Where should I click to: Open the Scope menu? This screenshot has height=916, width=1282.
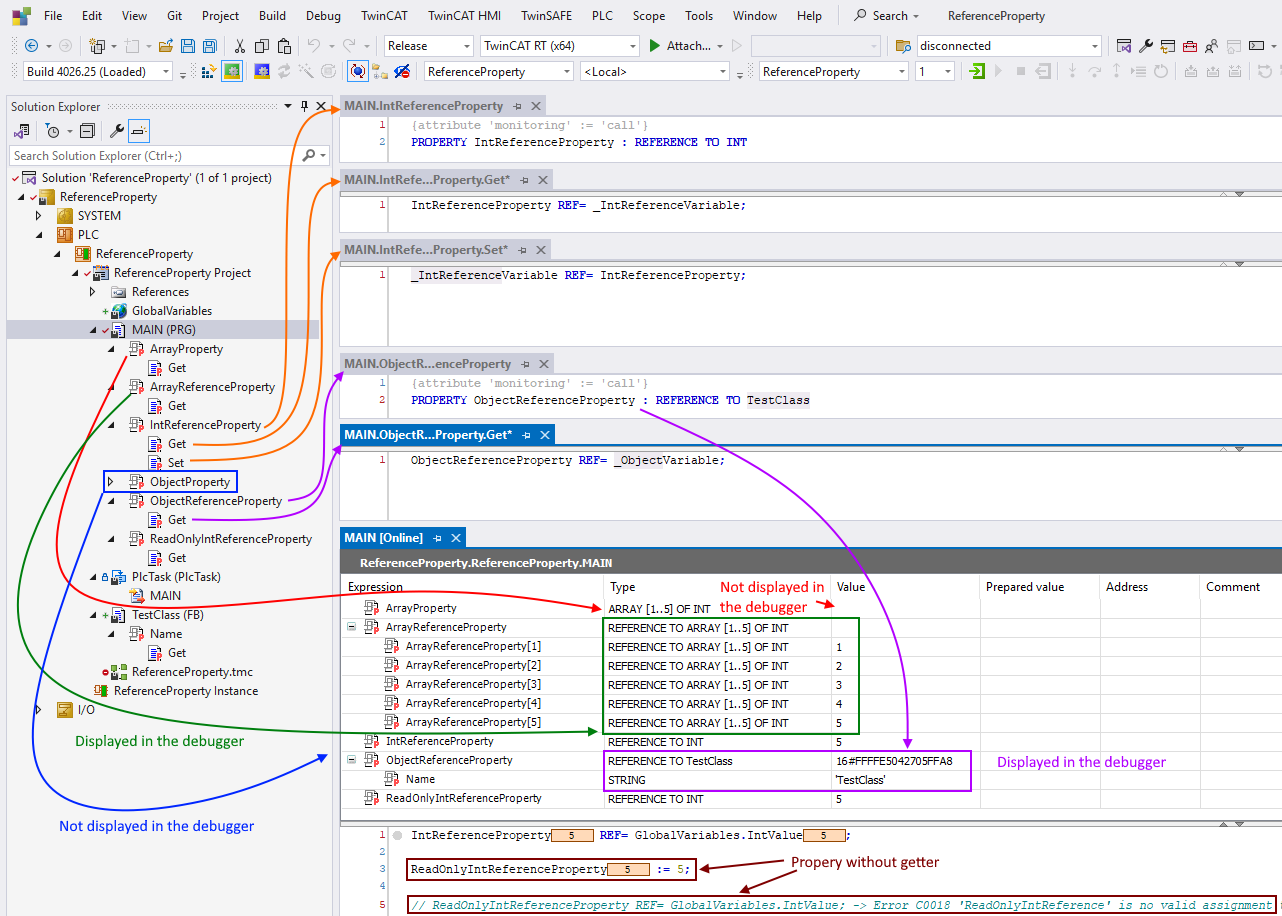[x=649, y=16]
